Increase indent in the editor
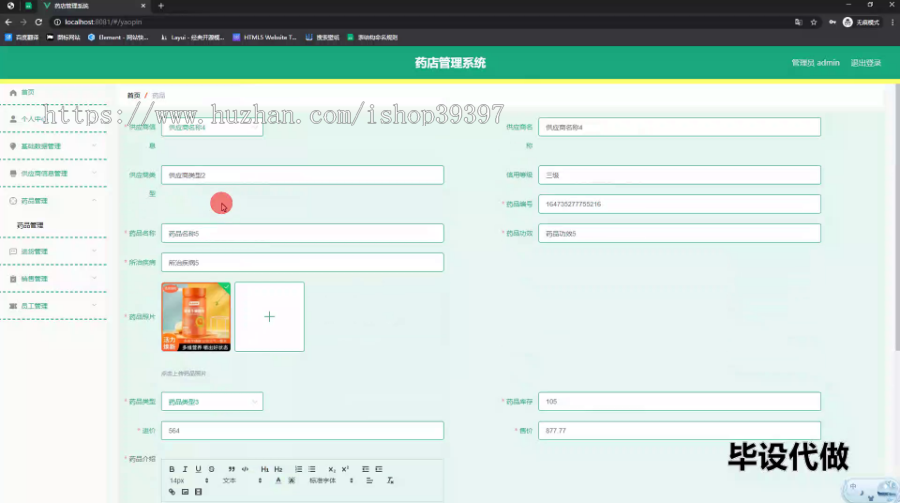Viewport: 900px width, 503px height. tap(379, 469)
